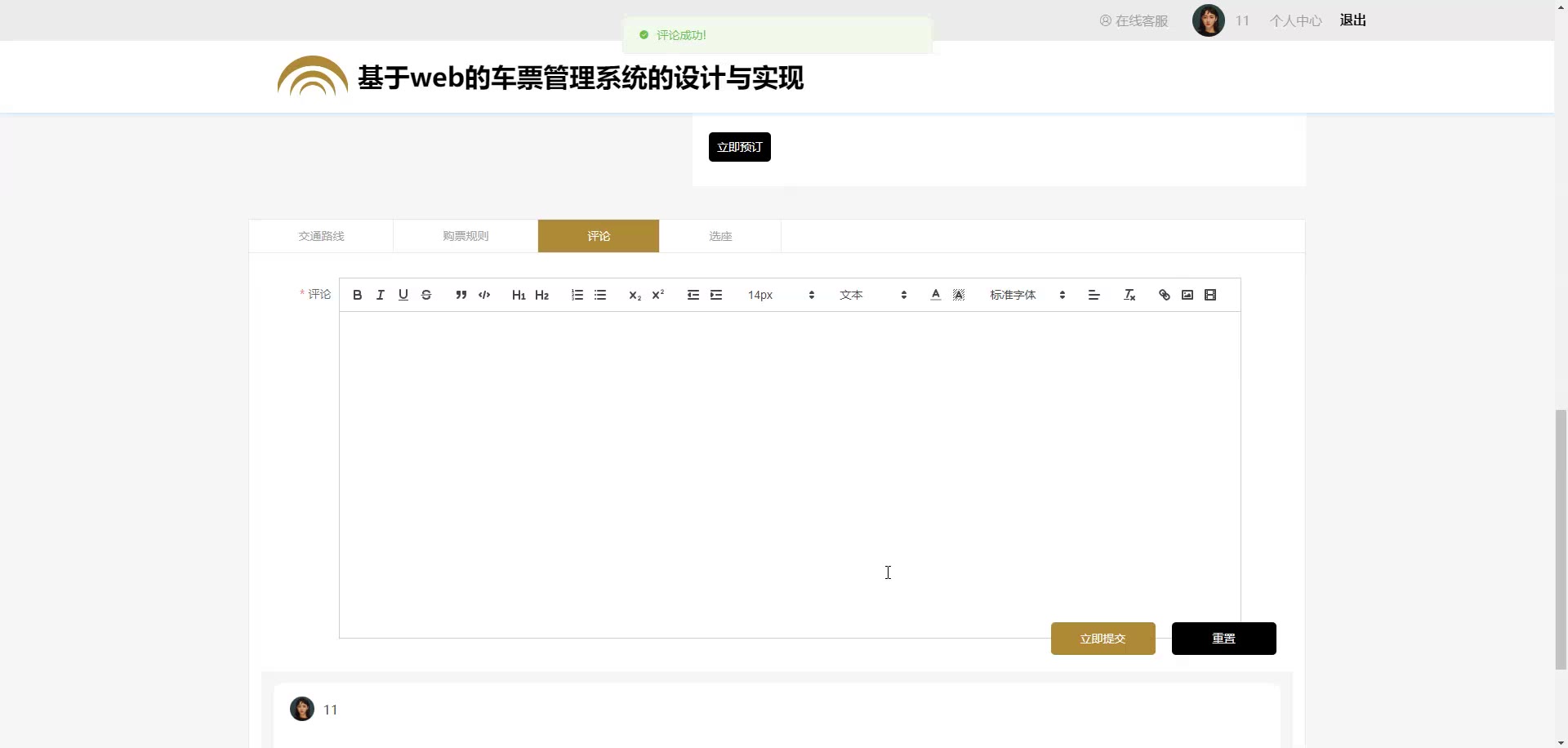Viewport: 1568px width, 748px height.
Task: Apply subscript formatting
Action: click(635, 295)
